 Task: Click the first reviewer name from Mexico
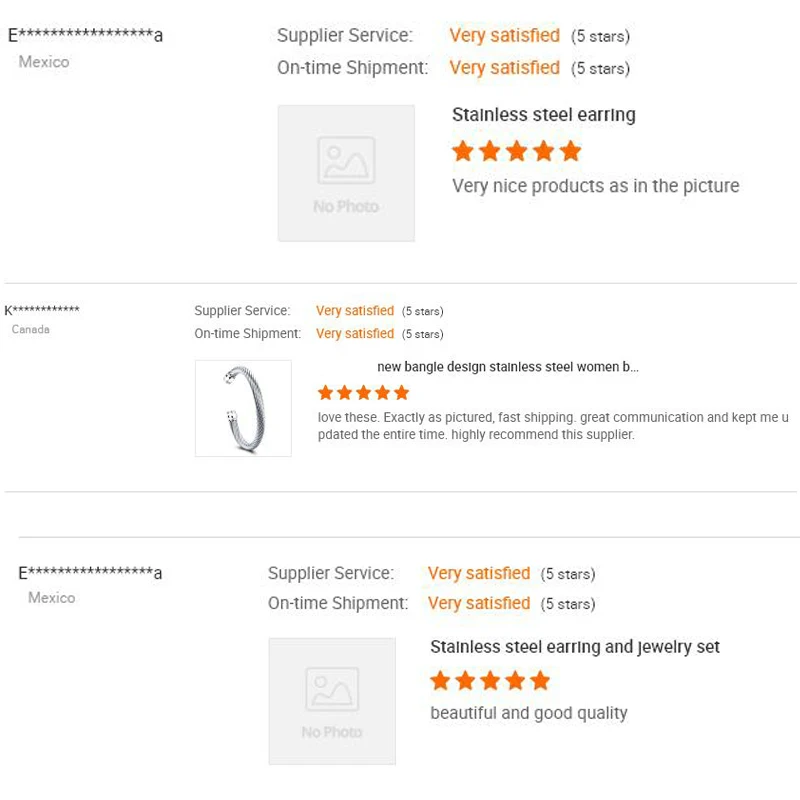point(85,36)
